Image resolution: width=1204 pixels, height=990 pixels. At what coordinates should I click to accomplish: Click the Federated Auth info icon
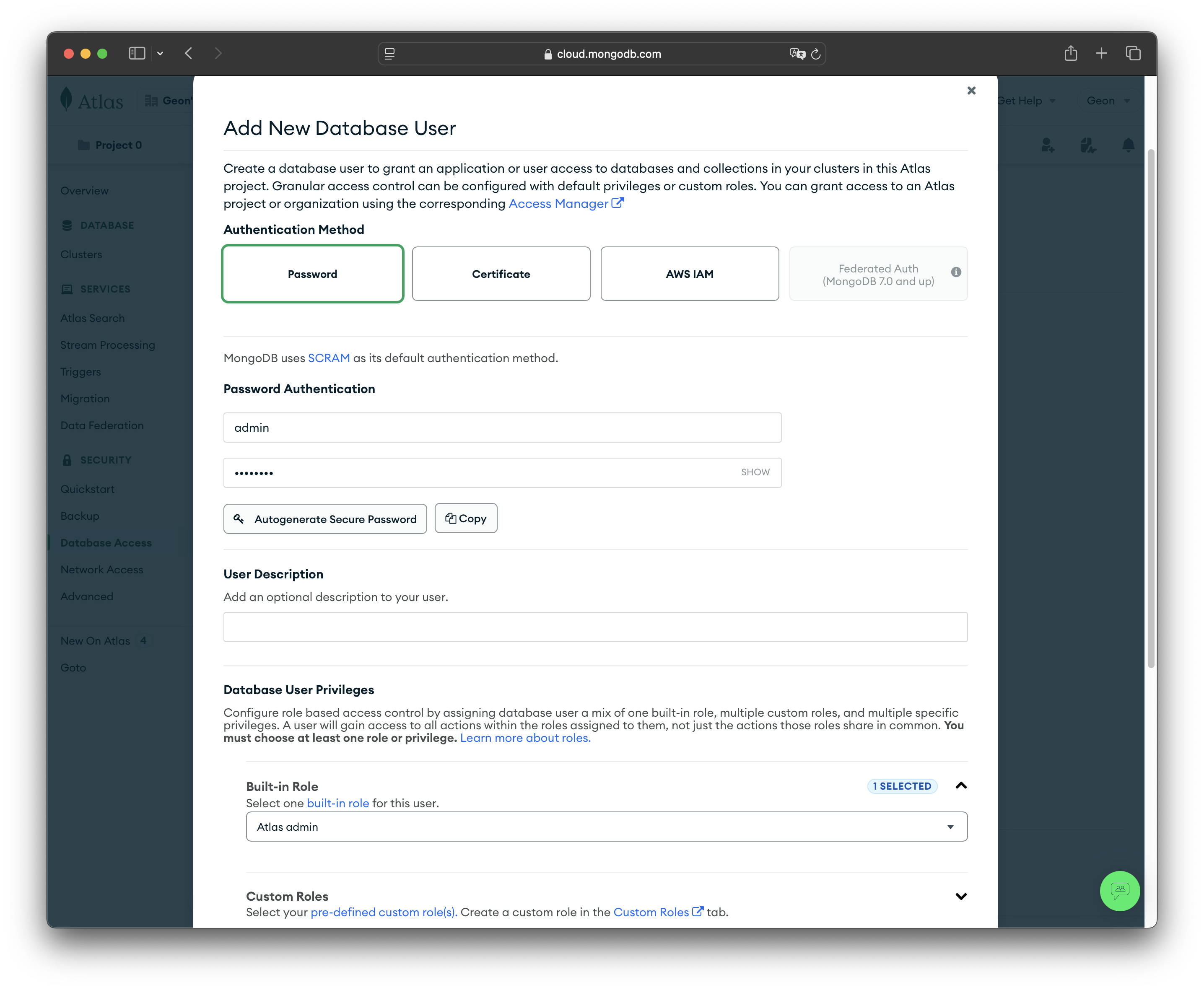pyautogui.click(x=956, y=272)
